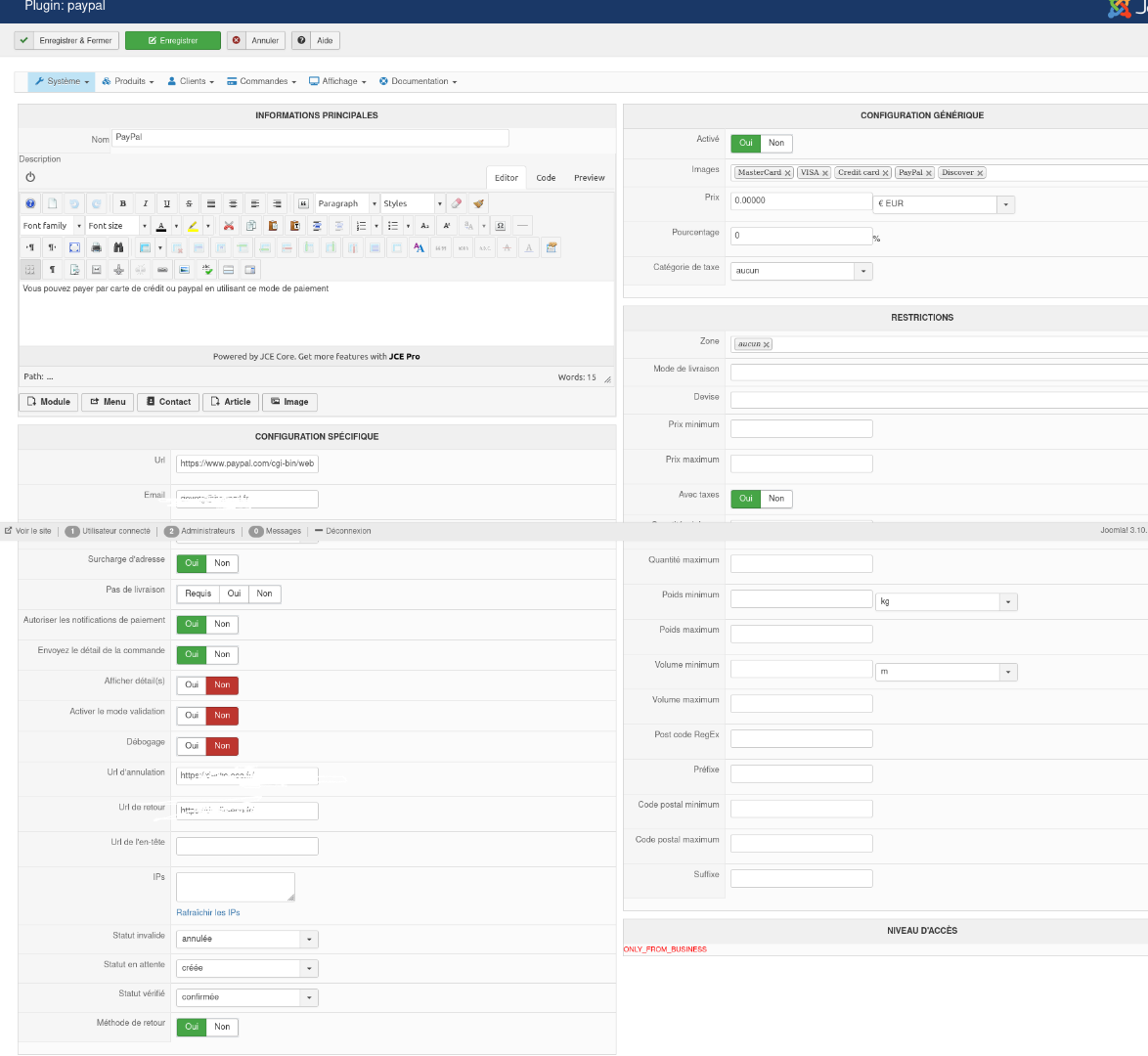Click the superscript icon
Viewport: 1148px width, 1056px height.
pos(447,226)
